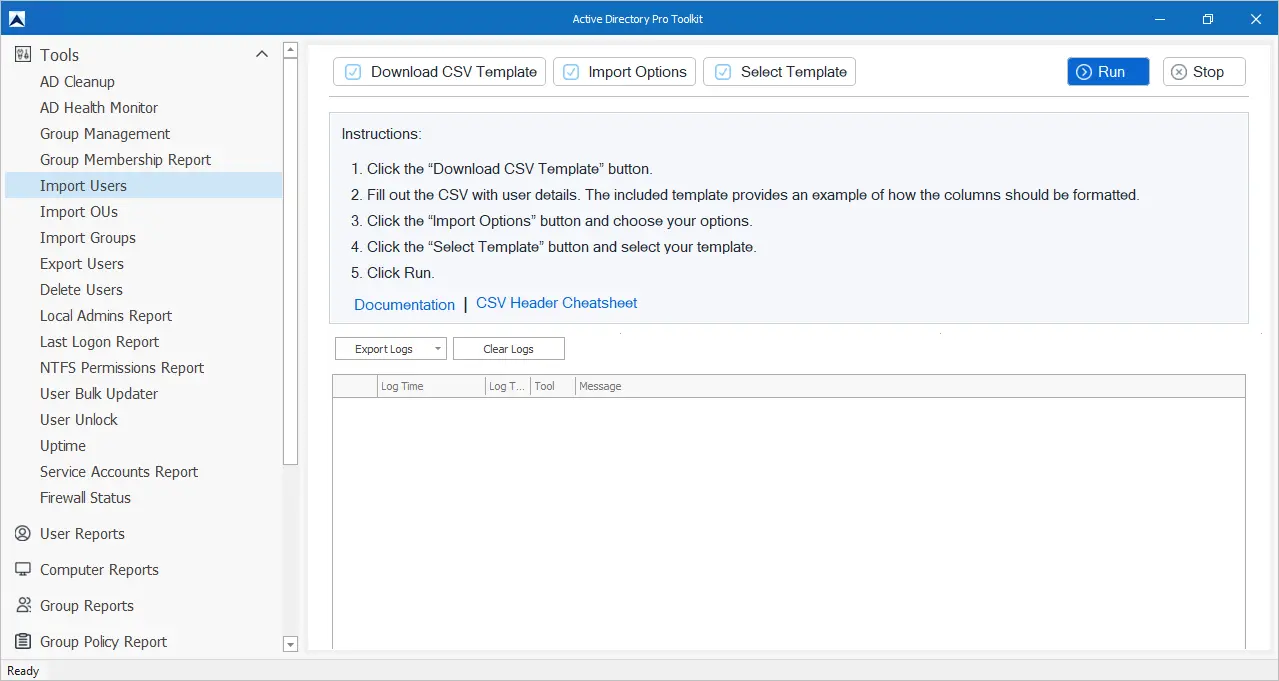
Task: Click the checkmark icon on Select Template
Action: [722, 72]
